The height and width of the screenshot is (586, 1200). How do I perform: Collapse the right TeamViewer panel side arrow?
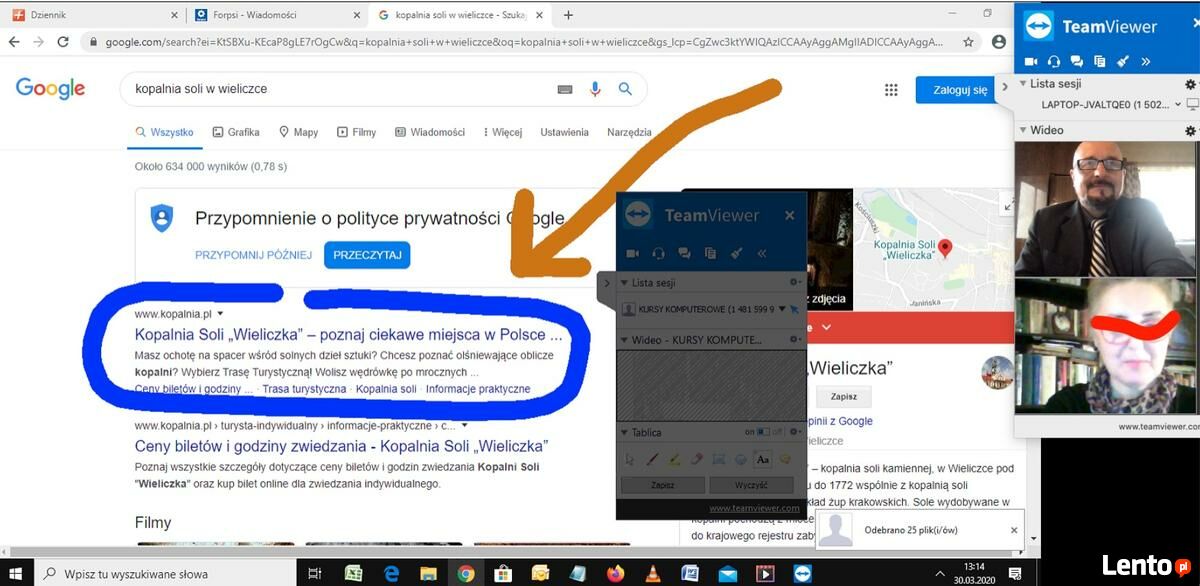(1006, 88)
